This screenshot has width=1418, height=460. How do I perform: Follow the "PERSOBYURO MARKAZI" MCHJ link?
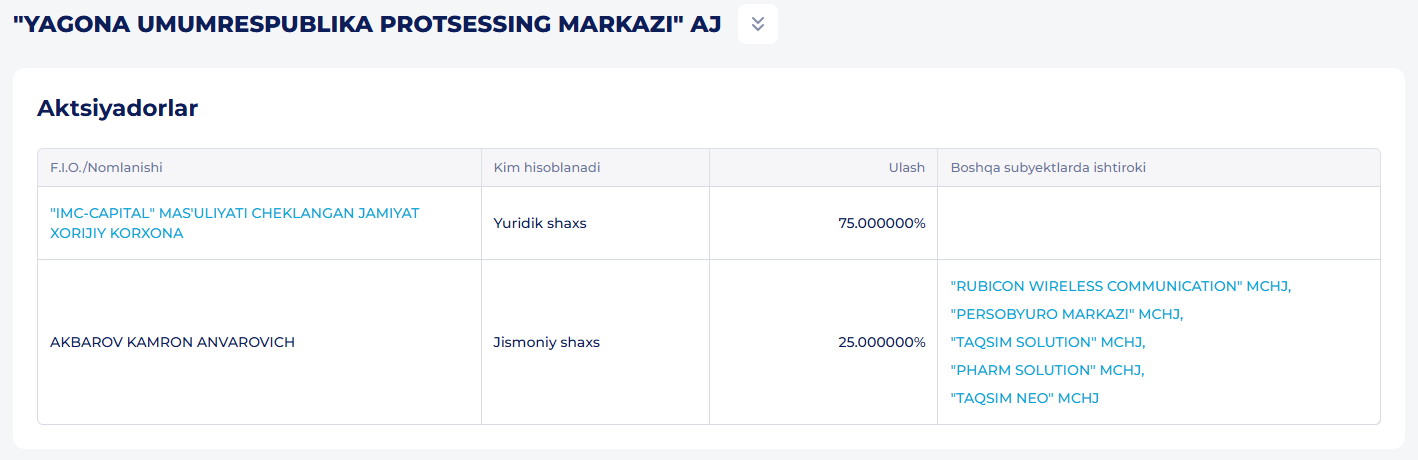(x=1066, y=314)
